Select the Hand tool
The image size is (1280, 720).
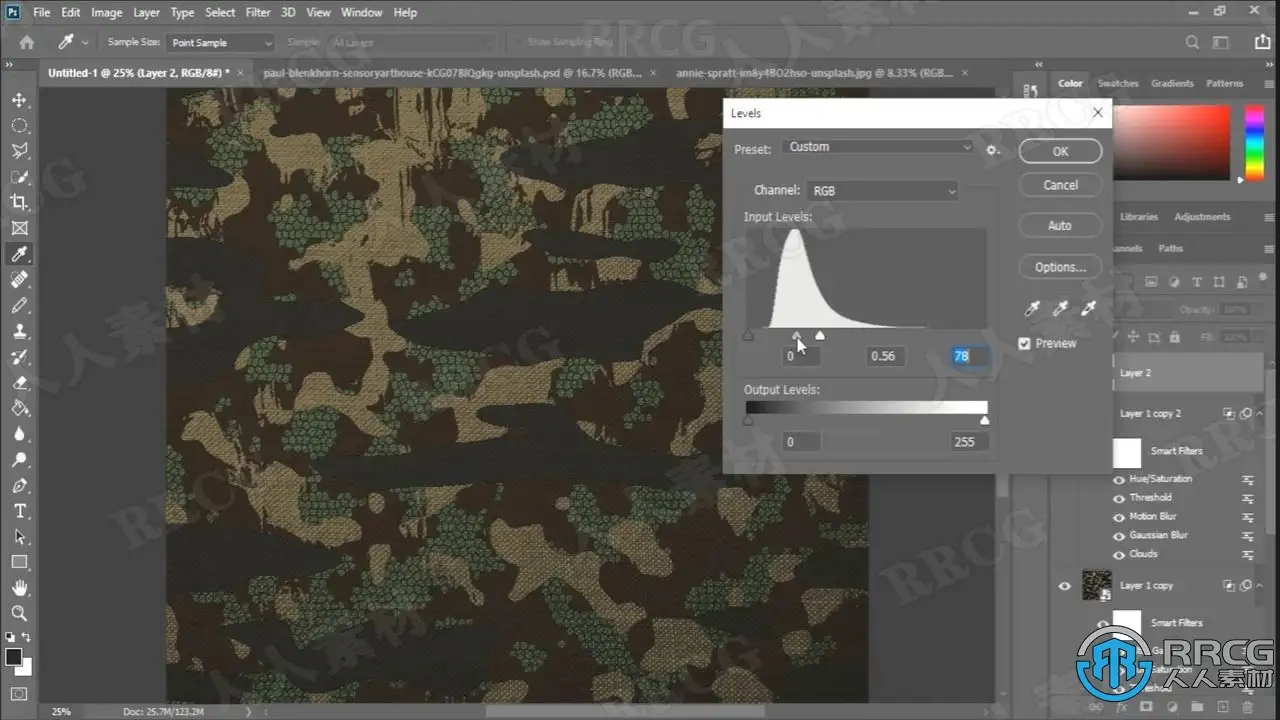click(19, 588)
